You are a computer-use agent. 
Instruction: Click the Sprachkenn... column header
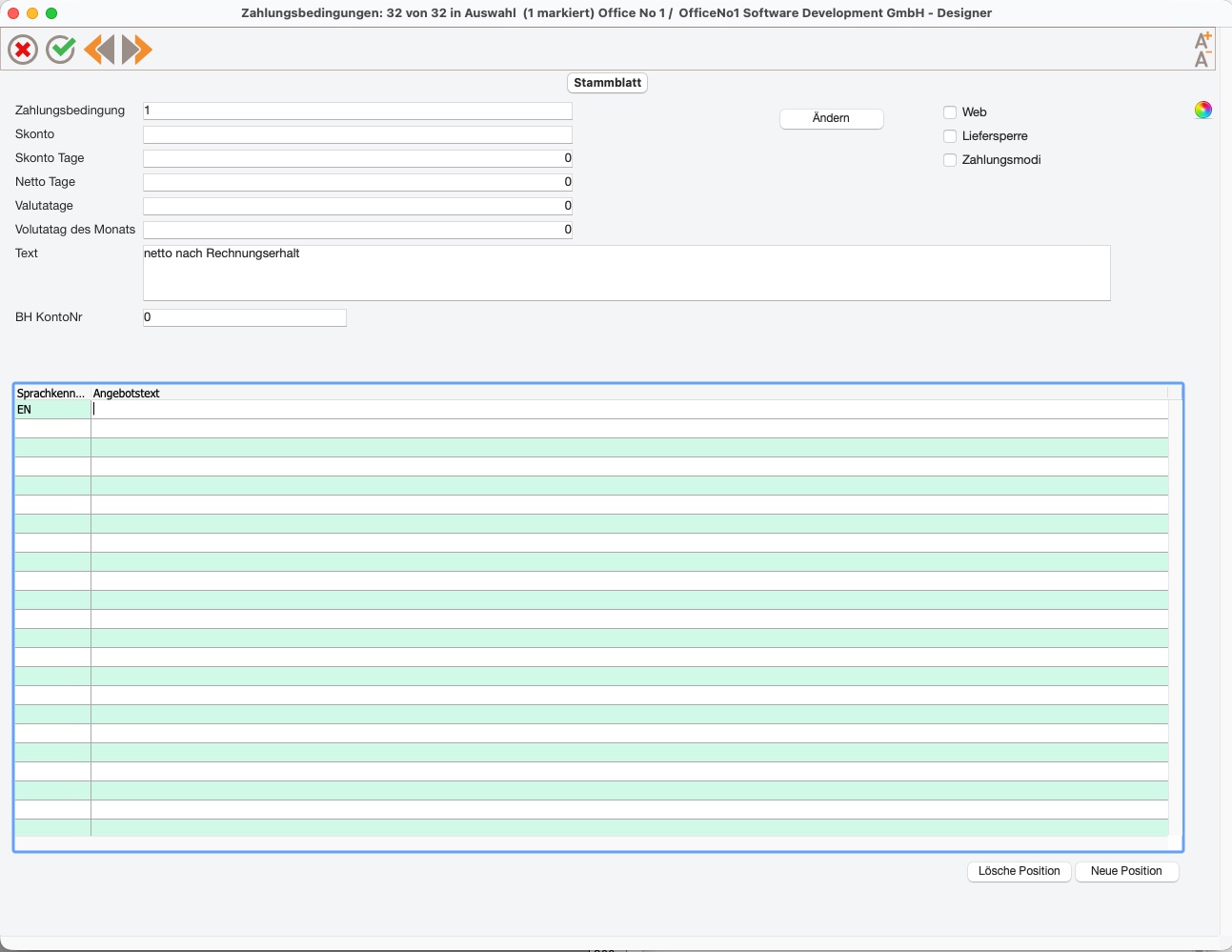point(52,393)
